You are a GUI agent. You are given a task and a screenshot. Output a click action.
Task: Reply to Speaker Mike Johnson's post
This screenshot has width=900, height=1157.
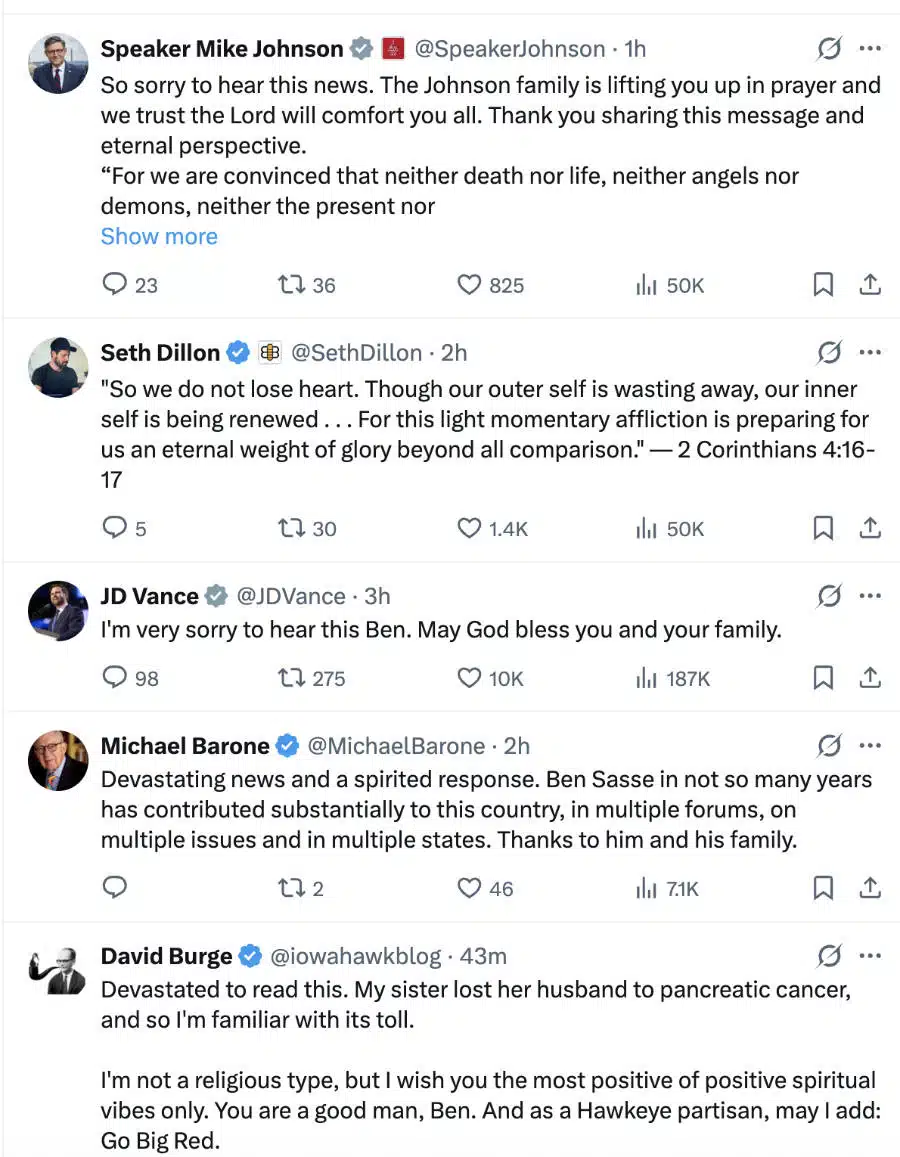click(x=116, y=285)
